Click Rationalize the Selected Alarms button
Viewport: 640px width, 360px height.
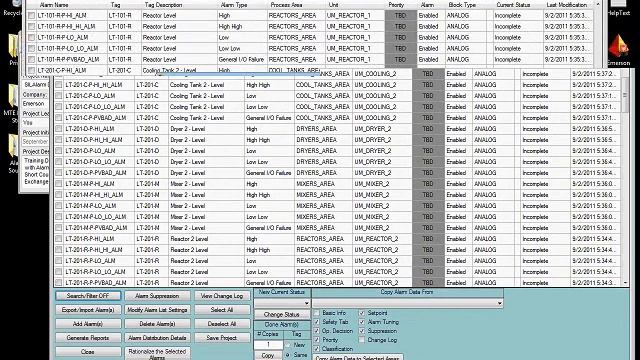[x=157, y=353]
